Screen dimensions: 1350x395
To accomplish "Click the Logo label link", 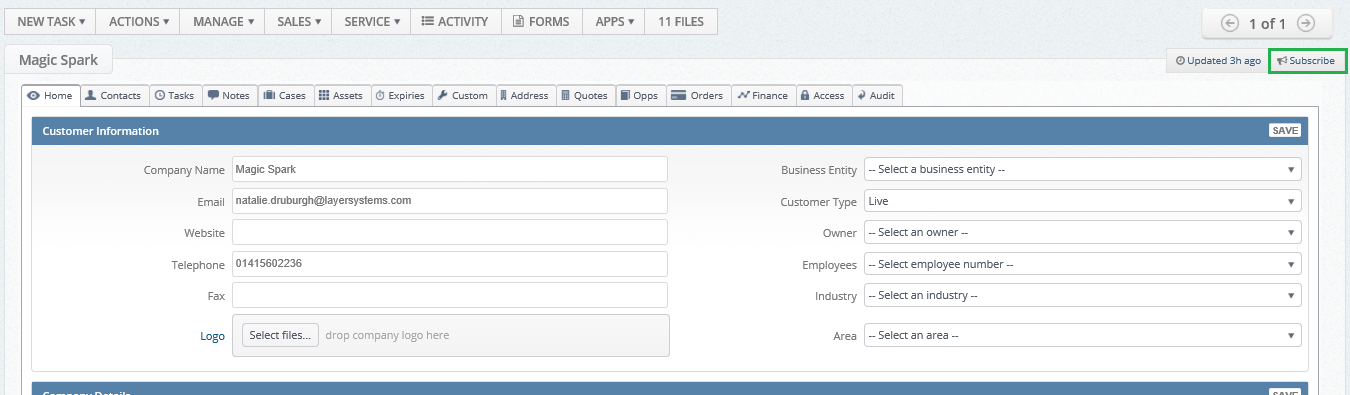I will click(212, 336).
